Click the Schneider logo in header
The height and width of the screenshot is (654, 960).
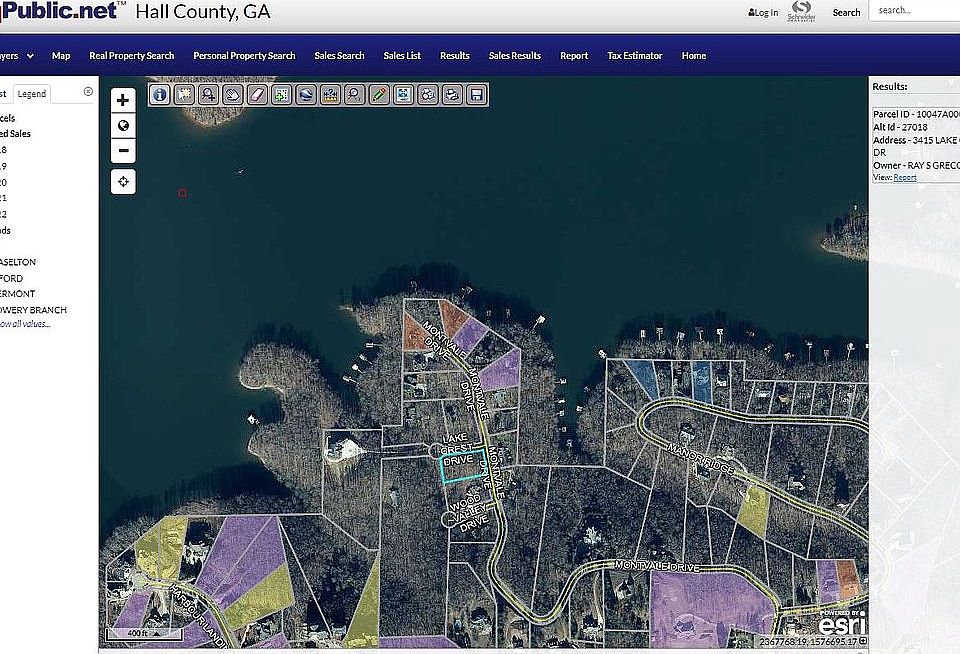pyautogui.click(x=801, y=11)
